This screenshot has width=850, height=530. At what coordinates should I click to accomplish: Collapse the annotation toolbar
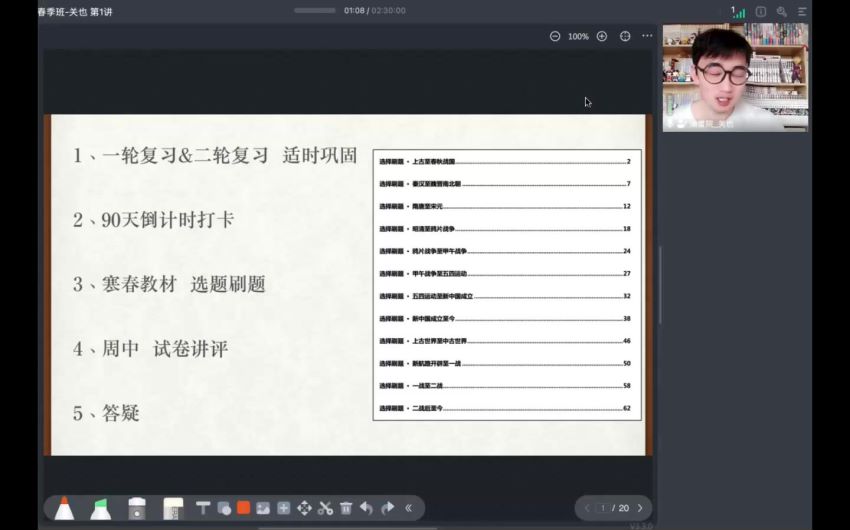pyautogui.click(x=408, y=508)
